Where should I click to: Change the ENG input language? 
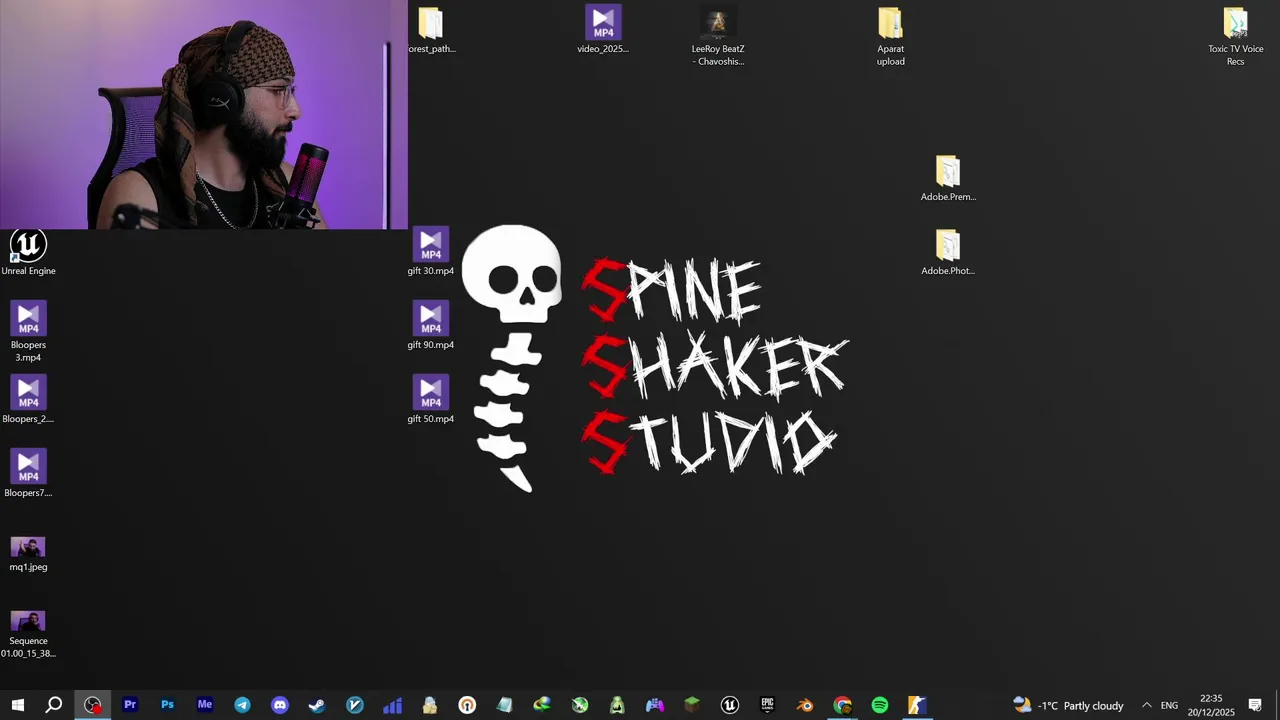[1169, 705]
